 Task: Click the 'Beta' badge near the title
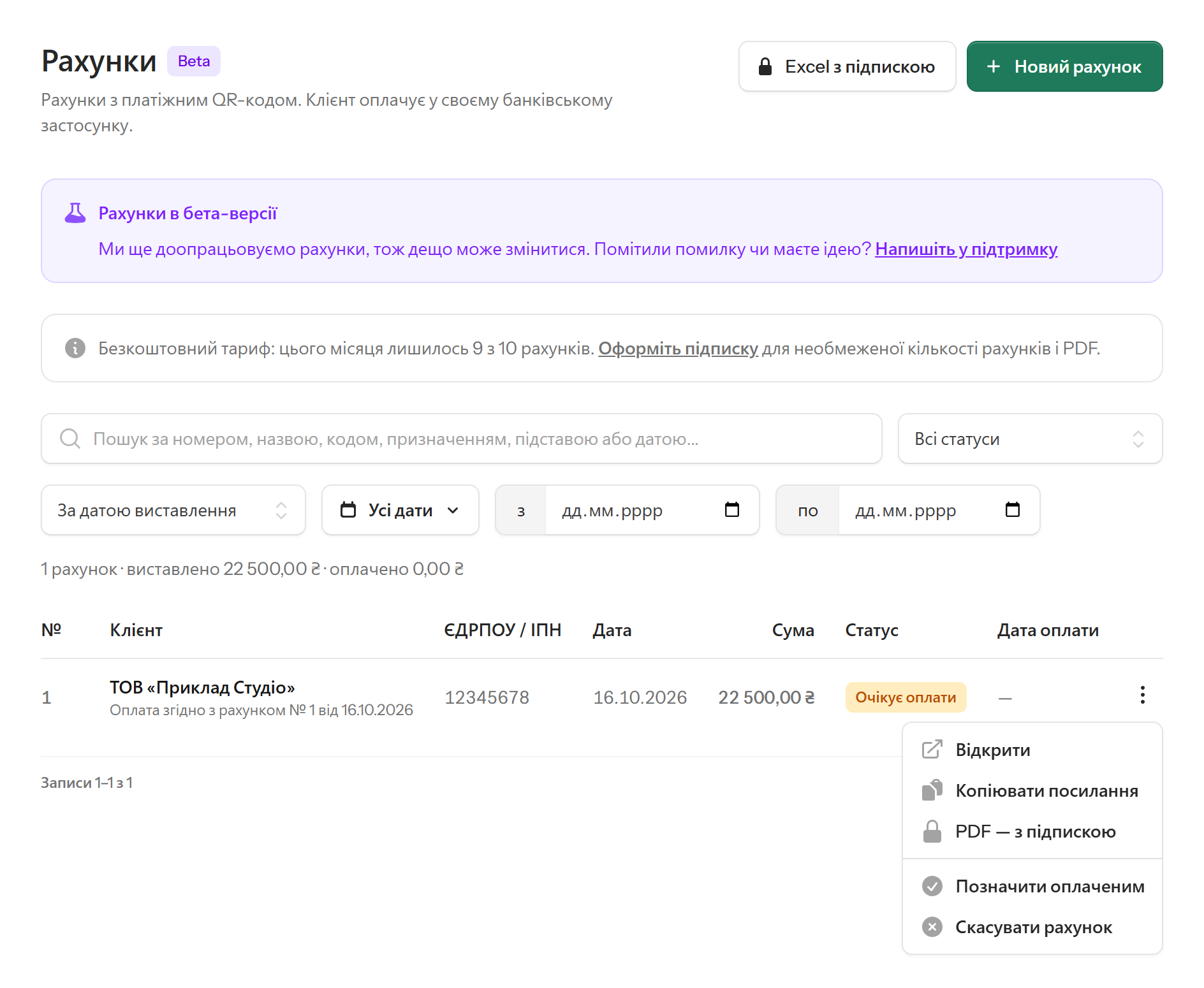click(194, 61)
